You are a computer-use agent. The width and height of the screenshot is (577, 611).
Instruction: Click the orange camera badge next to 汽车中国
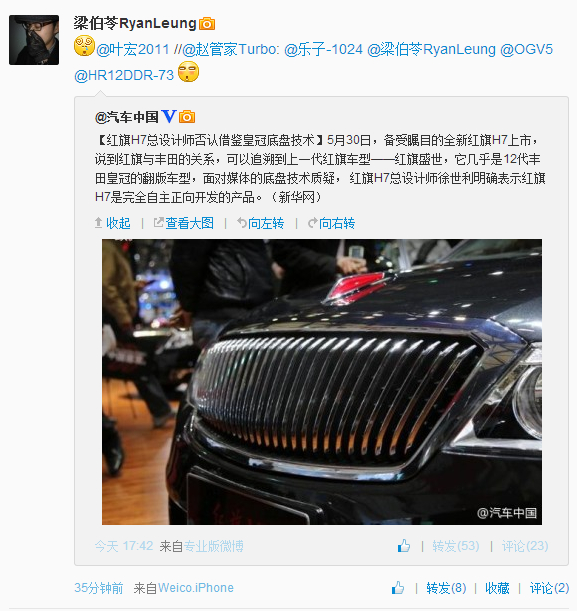(187, 117)
